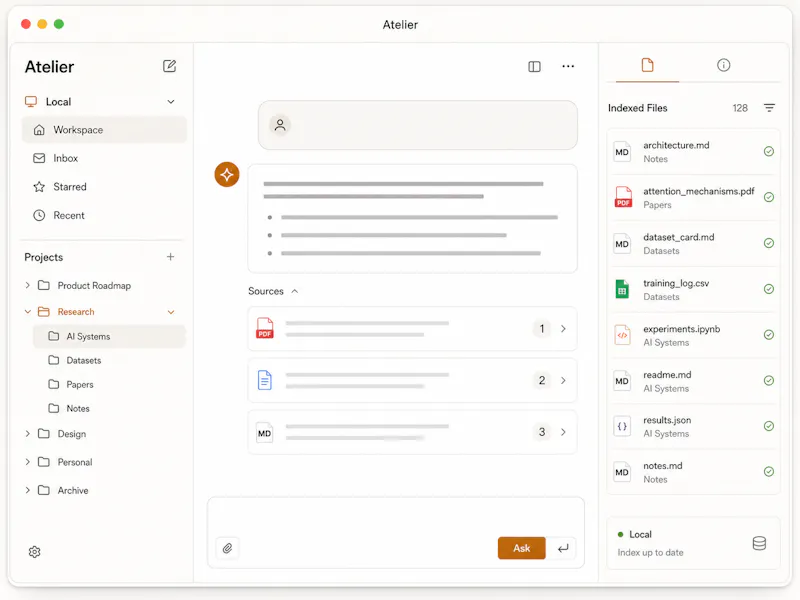Click the database storage icon
The image size is (800, 600).
pos(759,543)
